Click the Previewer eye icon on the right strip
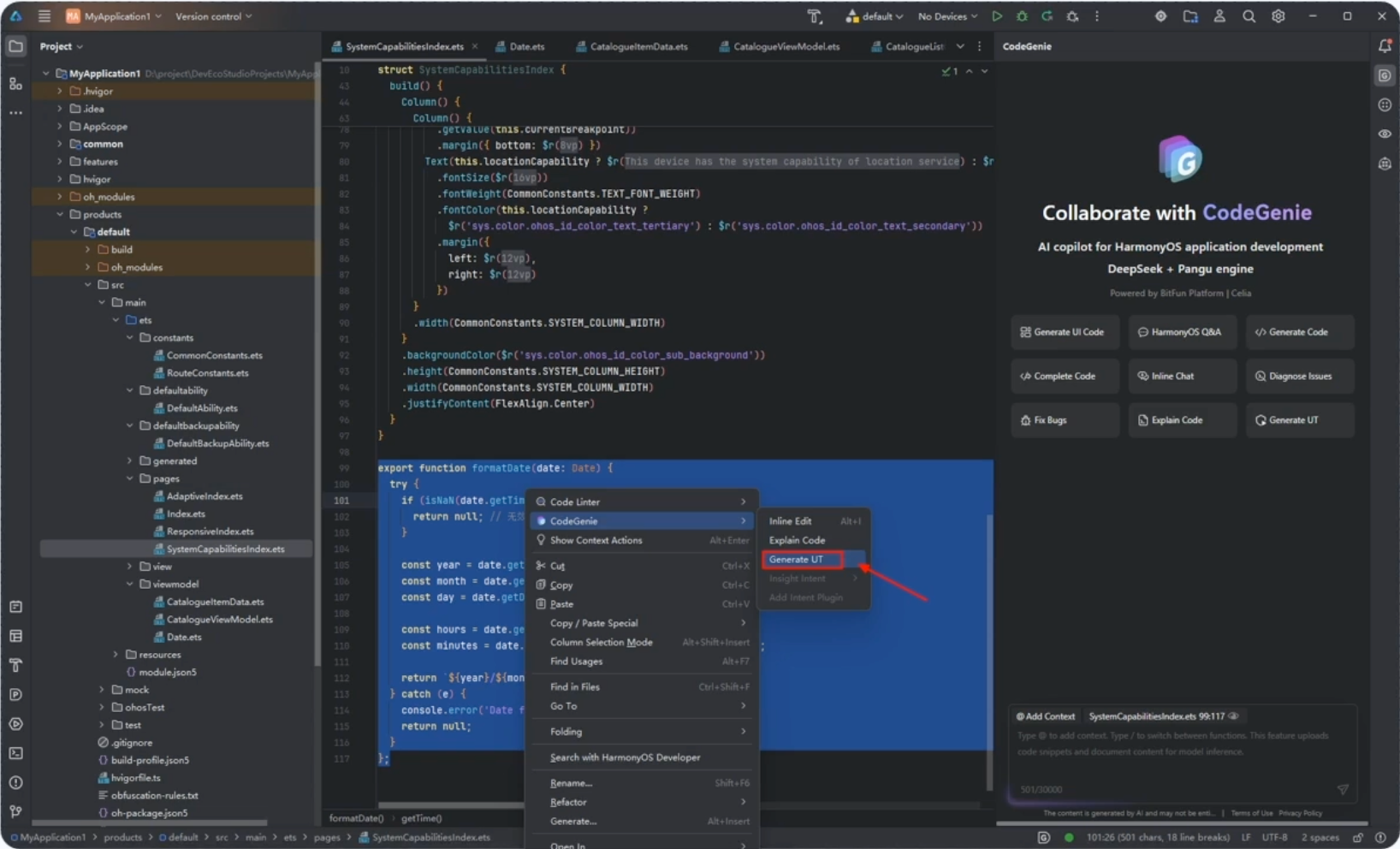Viewport: 1400px width, 849px height. pos(1385,134)
